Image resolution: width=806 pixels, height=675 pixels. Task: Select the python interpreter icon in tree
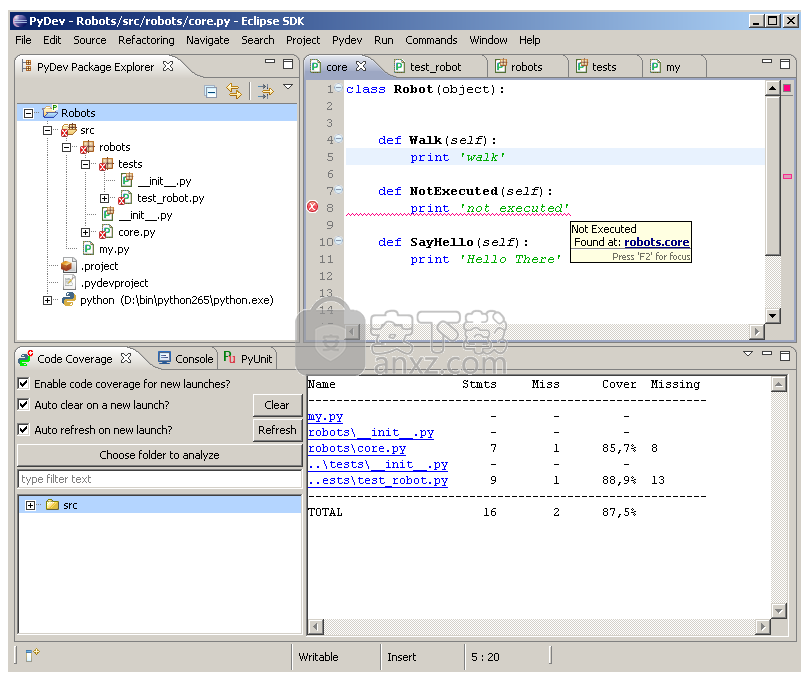point(68,299)
